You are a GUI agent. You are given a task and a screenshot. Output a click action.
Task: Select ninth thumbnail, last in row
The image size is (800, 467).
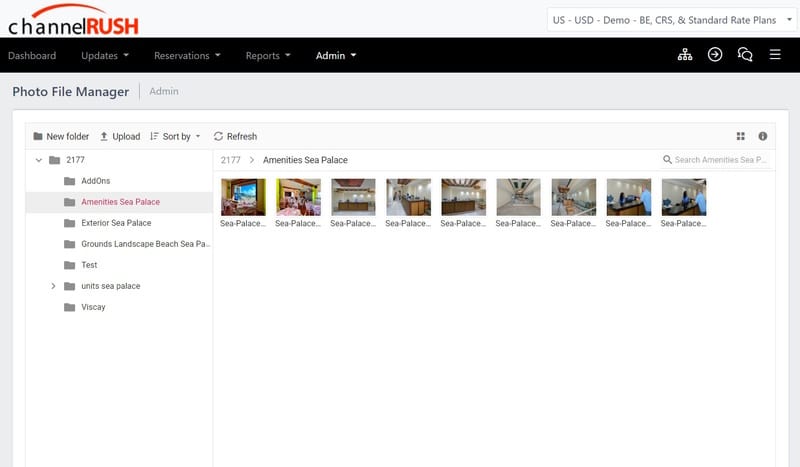684,197
